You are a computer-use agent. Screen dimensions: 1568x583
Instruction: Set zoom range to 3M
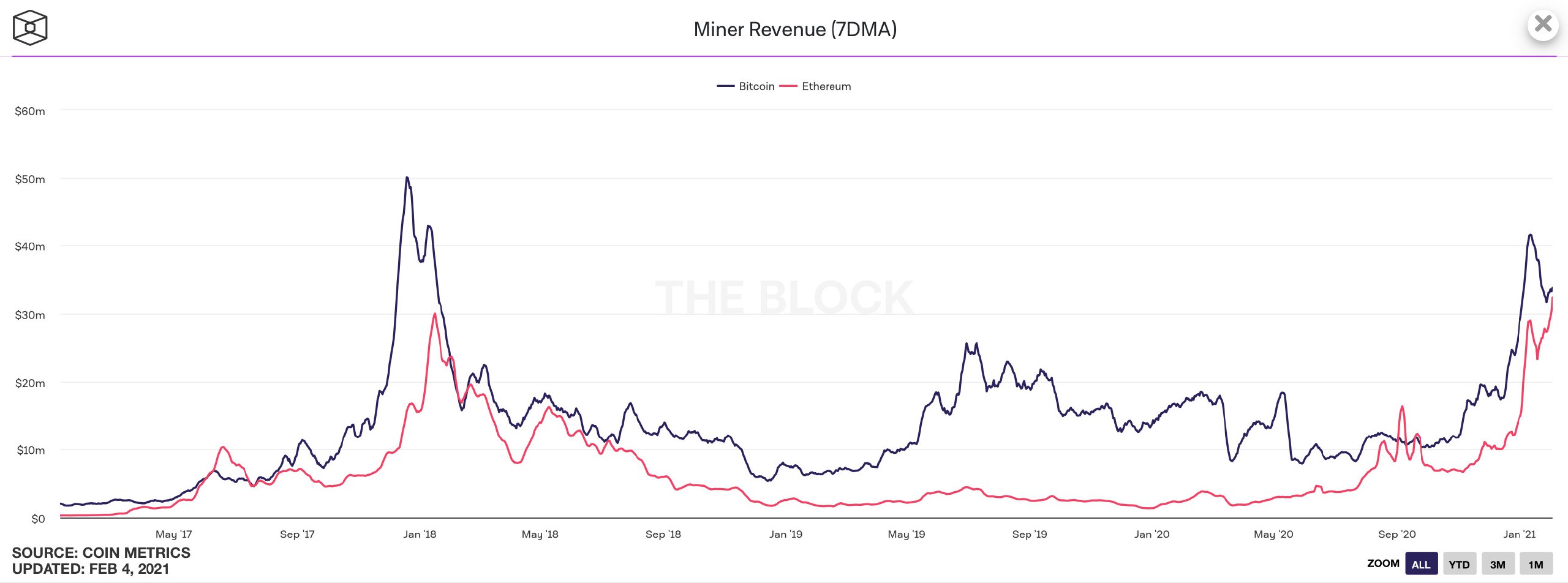click(1498, 564)
